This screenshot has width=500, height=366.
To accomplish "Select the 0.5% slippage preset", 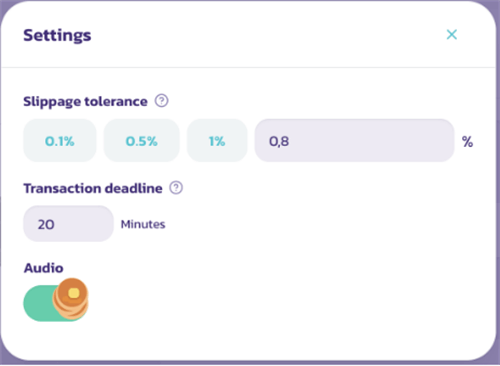I will point(141,141).
